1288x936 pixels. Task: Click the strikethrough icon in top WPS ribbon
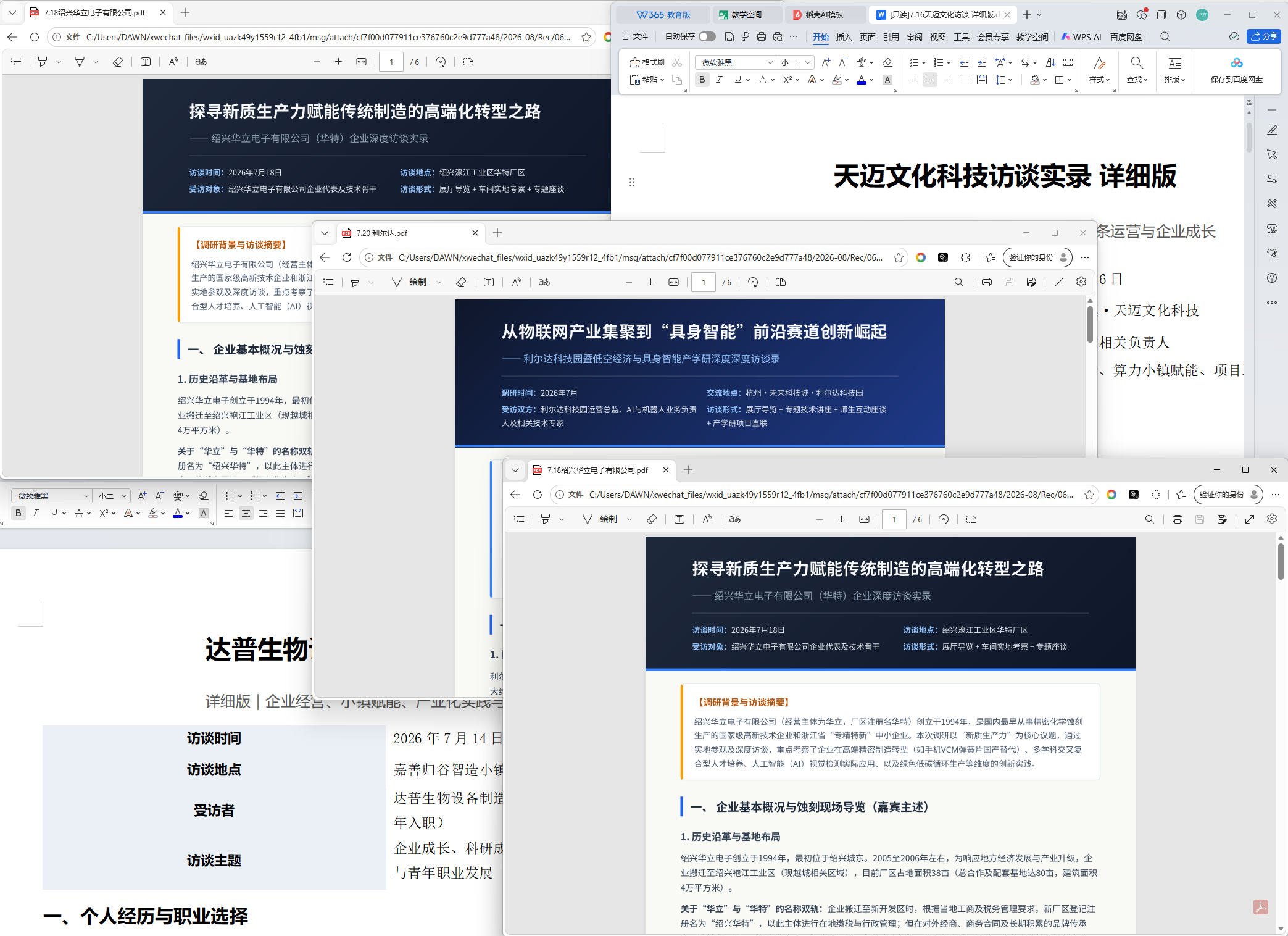tap(763, 80)
